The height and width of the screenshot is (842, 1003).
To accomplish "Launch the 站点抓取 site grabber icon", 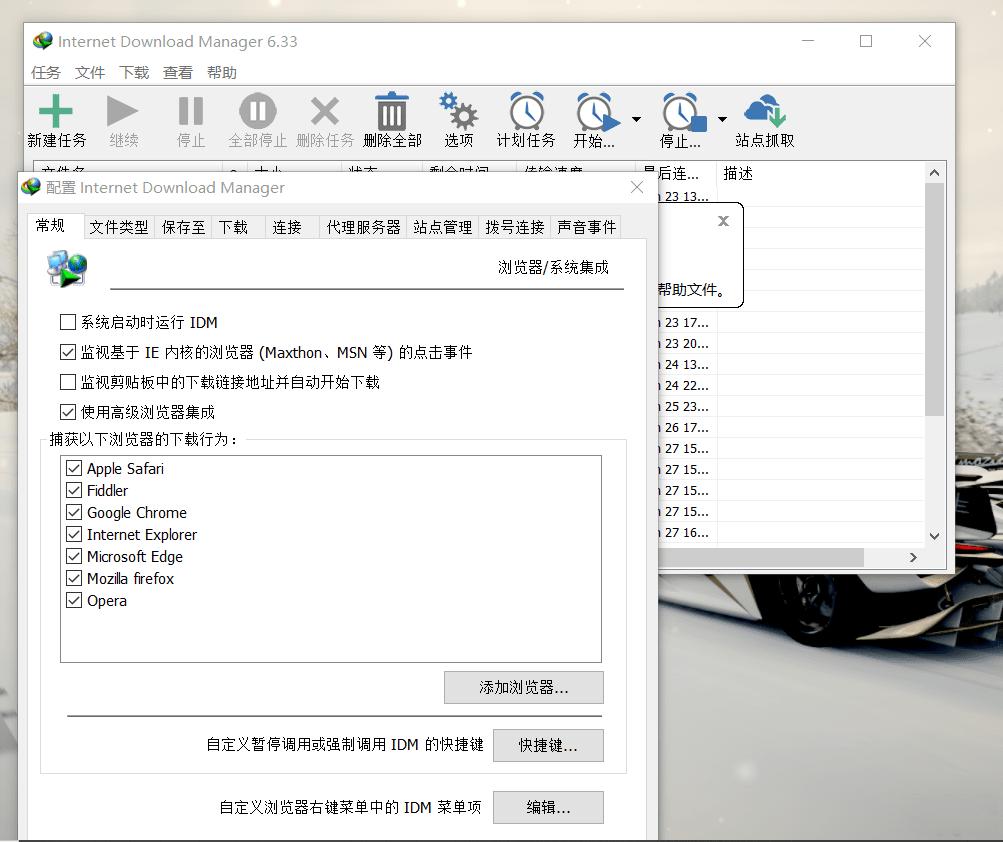I will [763, 110].
